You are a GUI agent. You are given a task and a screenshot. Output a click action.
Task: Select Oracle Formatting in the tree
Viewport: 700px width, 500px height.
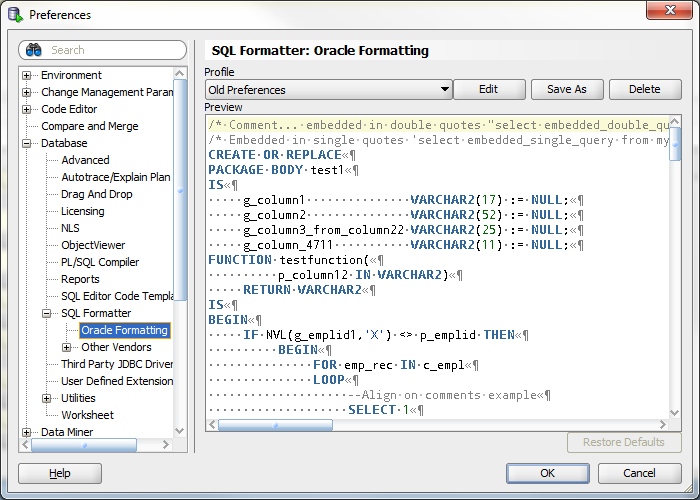pyautogui.click(x=125, y=330)
